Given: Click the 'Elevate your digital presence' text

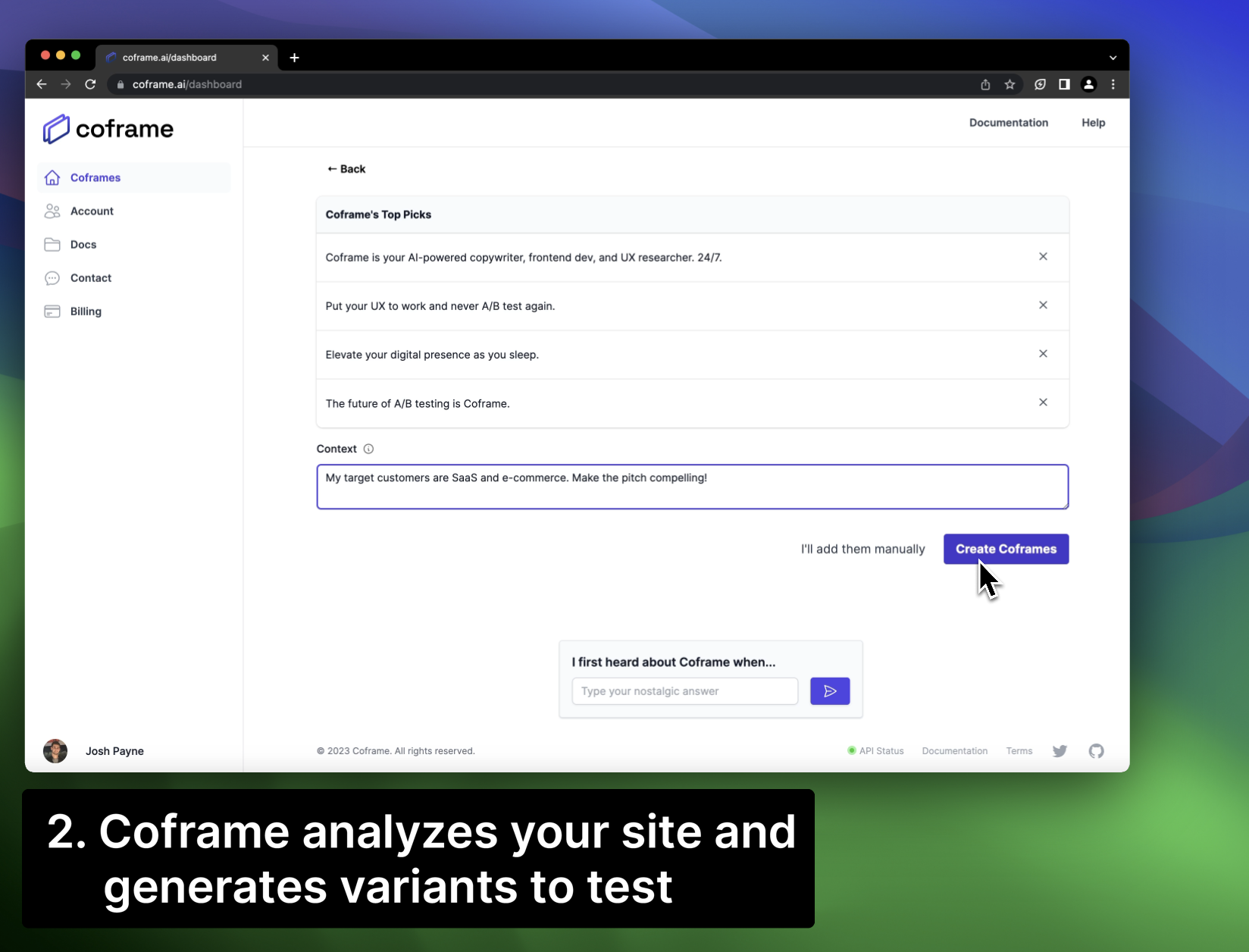Looking at the screenshot, I should pyautogui.click(x=432, y=355).
